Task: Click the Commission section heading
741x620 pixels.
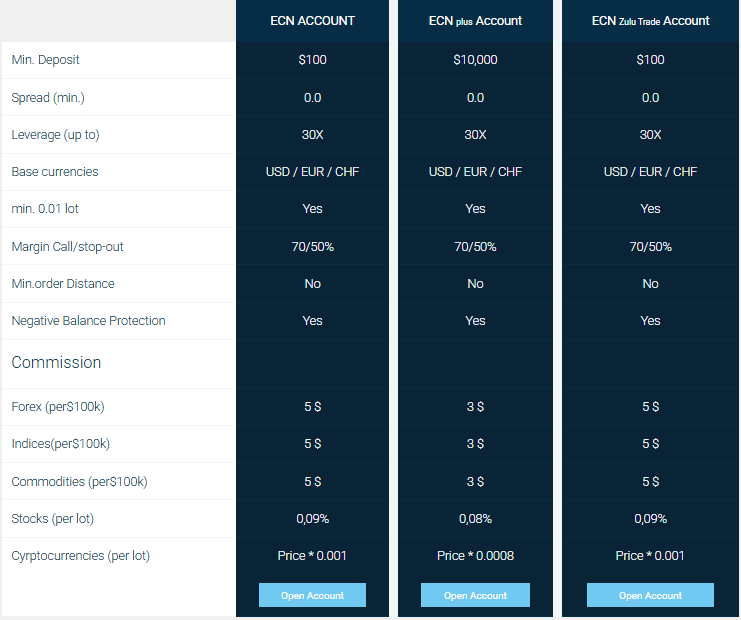Action: (56, 362)
